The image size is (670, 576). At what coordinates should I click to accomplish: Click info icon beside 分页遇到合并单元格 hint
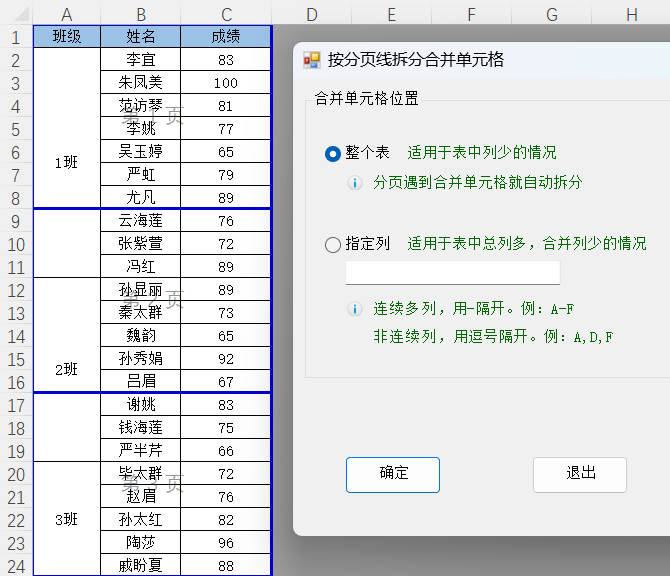click(x=354, y=183)
